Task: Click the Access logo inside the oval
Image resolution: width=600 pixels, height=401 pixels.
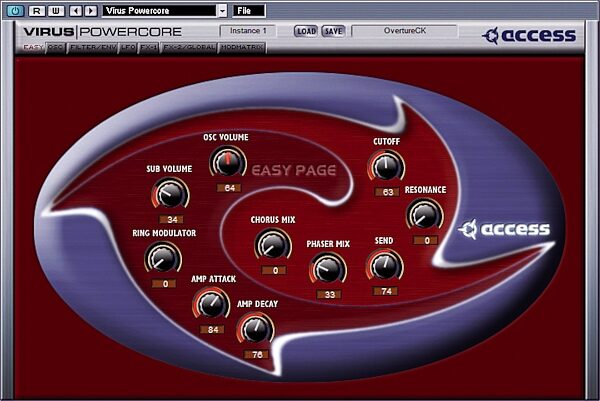Action: 504,229
